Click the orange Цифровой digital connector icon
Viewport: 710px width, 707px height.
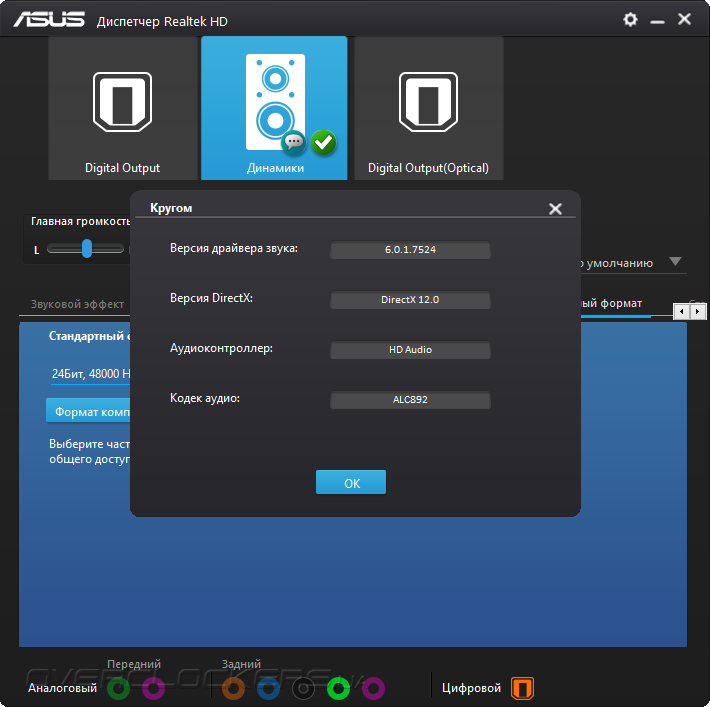tap(523, 688)
